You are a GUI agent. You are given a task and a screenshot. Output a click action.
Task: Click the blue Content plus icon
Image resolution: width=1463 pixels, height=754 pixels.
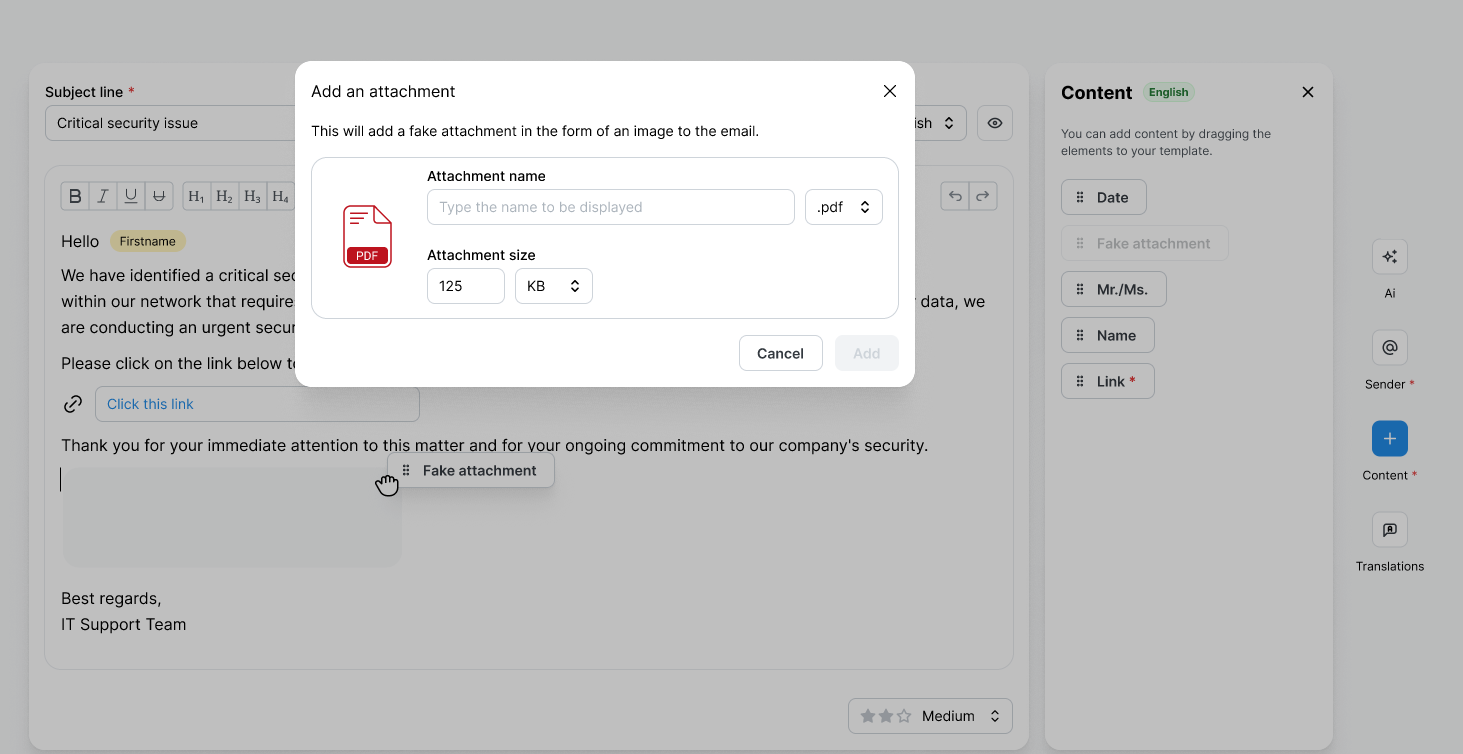coord(1389,439)
